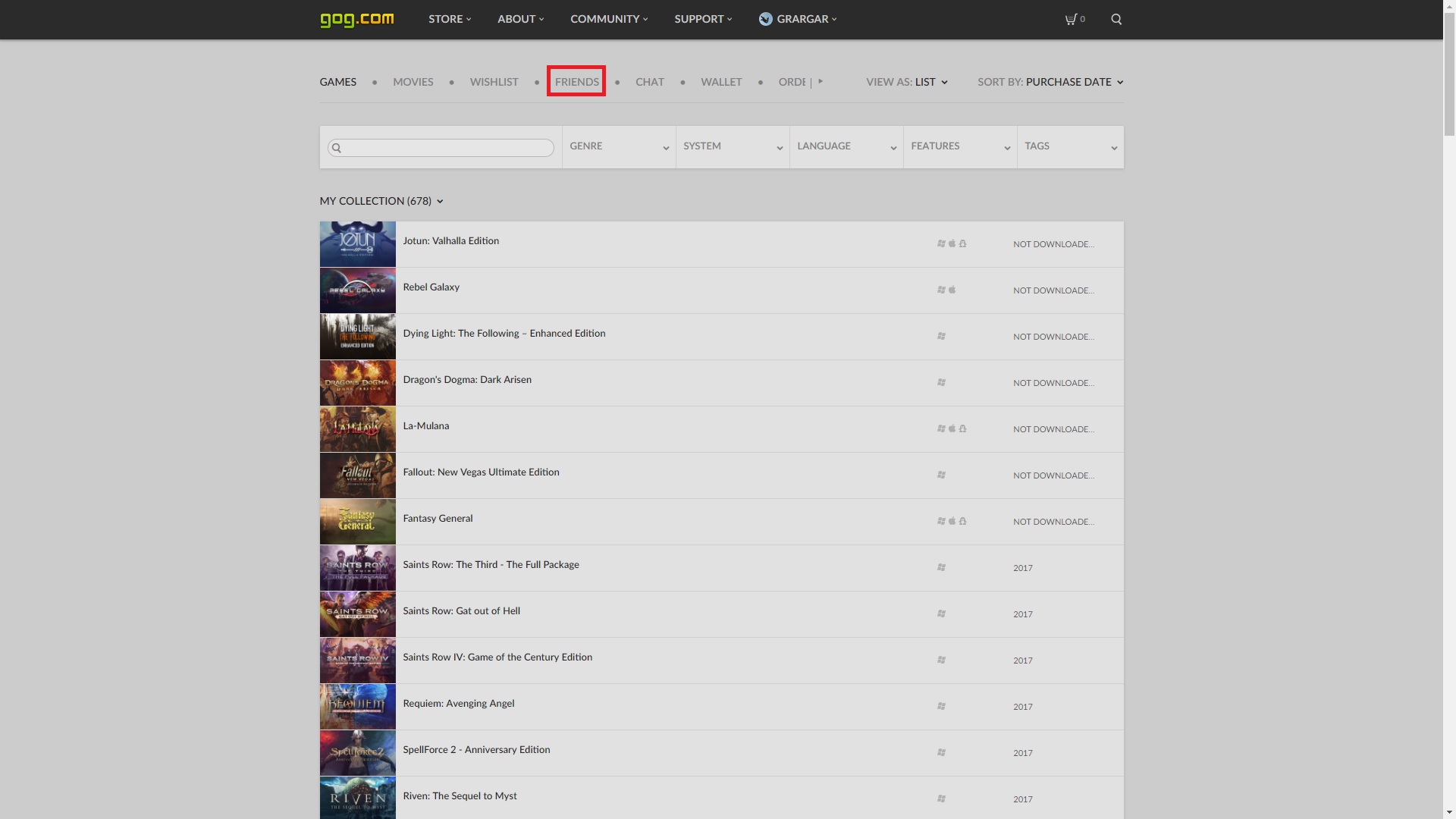Open Jotun: Valhalla Edition title
The image size is (1456, 819).
450,240
